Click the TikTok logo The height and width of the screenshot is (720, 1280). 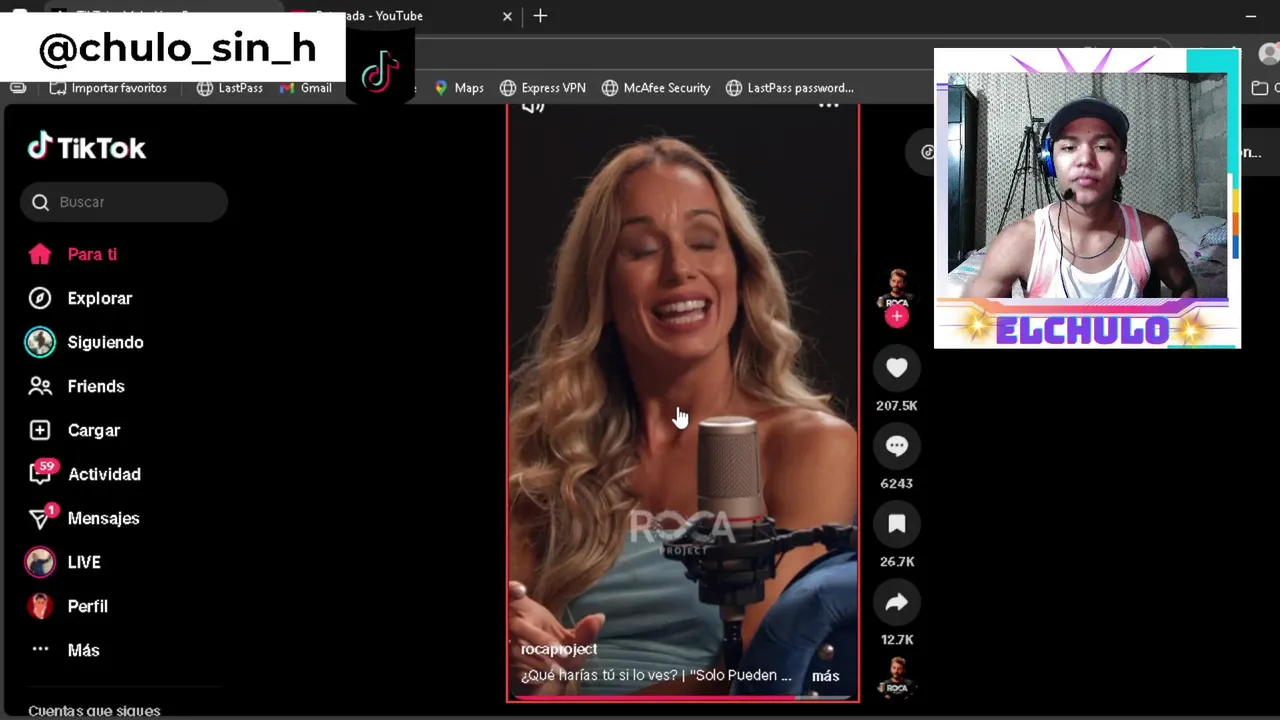click(87, 147)
